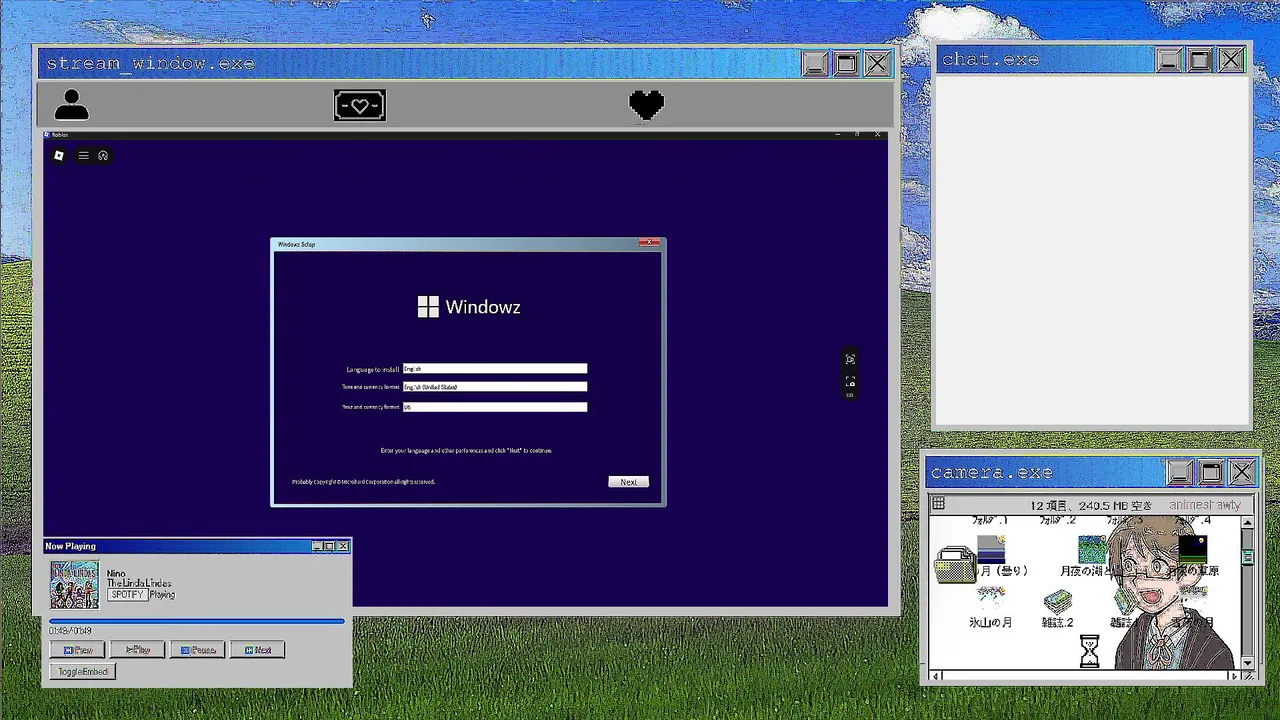The image size is (1280, 720).
Task: Maximize the chat.exe window
Action: [x=1200, y=60]
